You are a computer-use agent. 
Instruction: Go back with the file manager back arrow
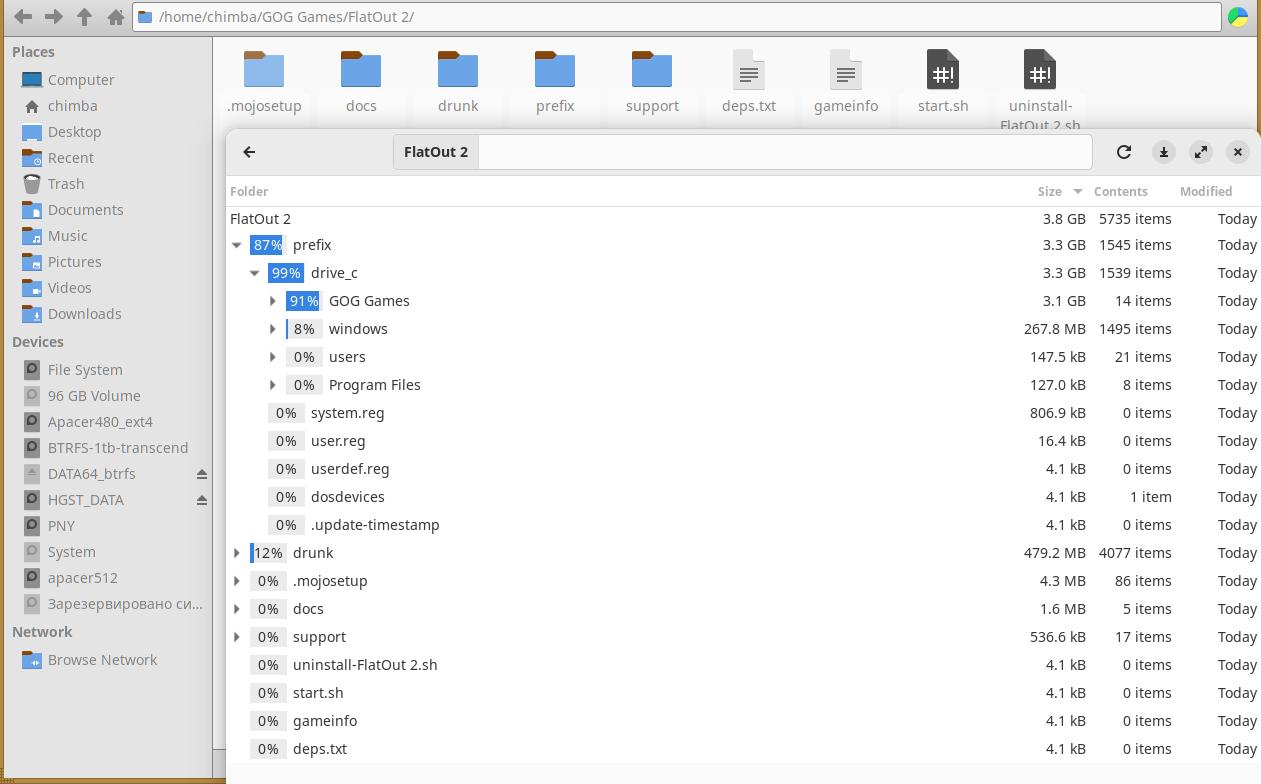tap(23, 16)
